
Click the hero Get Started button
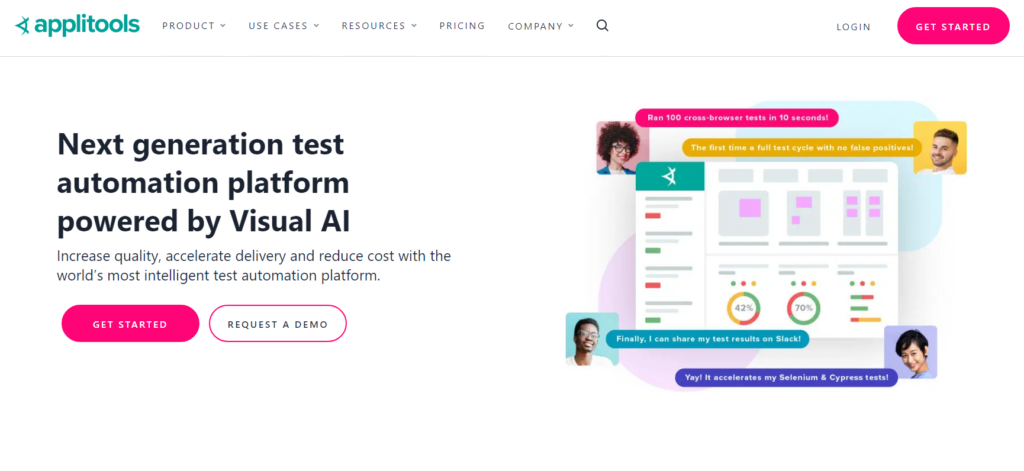(130, 324)
